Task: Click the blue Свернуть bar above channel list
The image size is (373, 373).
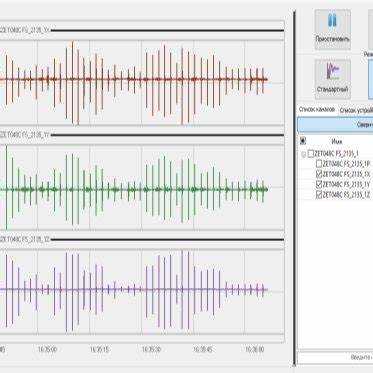Action: click(x=335, y=125)
